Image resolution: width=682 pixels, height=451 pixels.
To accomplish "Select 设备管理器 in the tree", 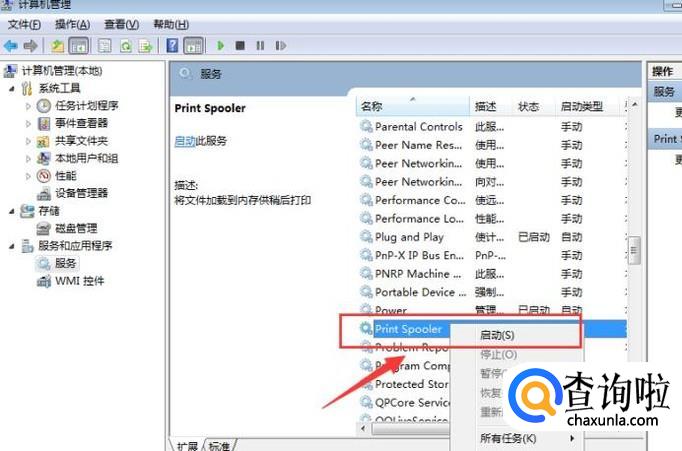I will (x=81, y=193).
